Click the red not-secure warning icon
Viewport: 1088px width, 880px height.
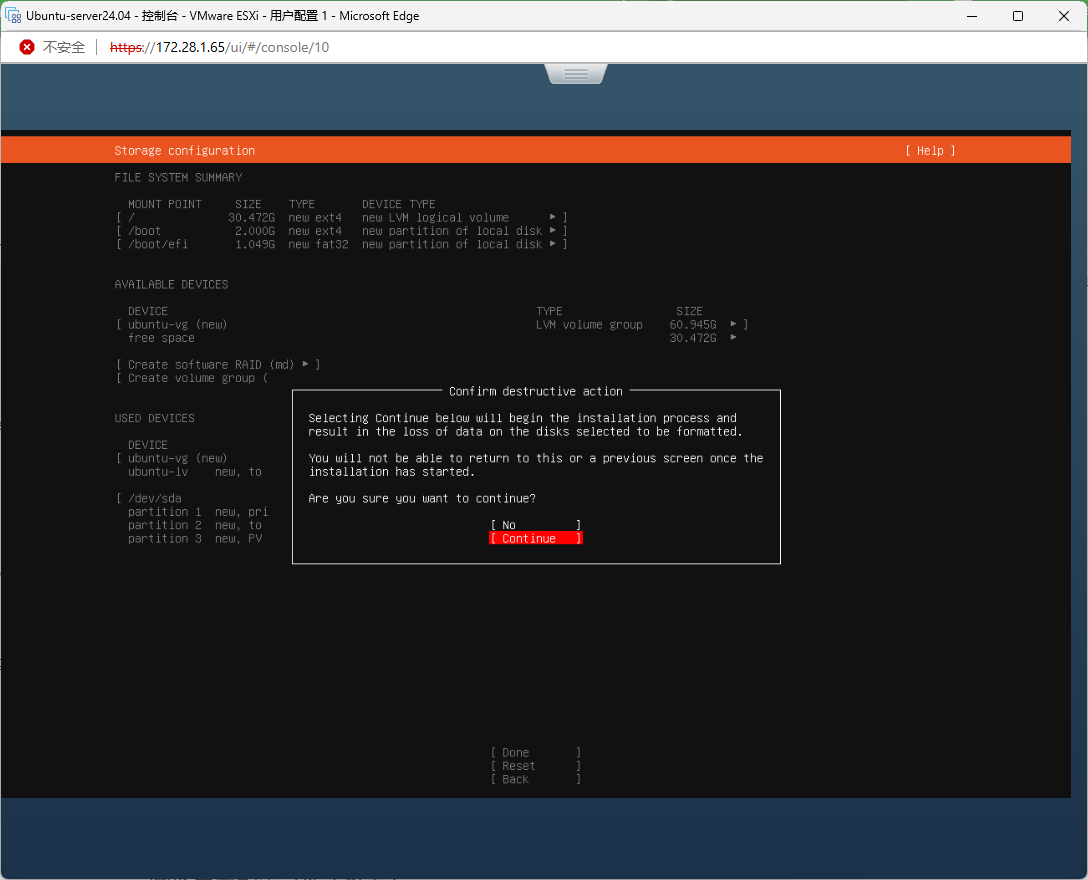27,47
